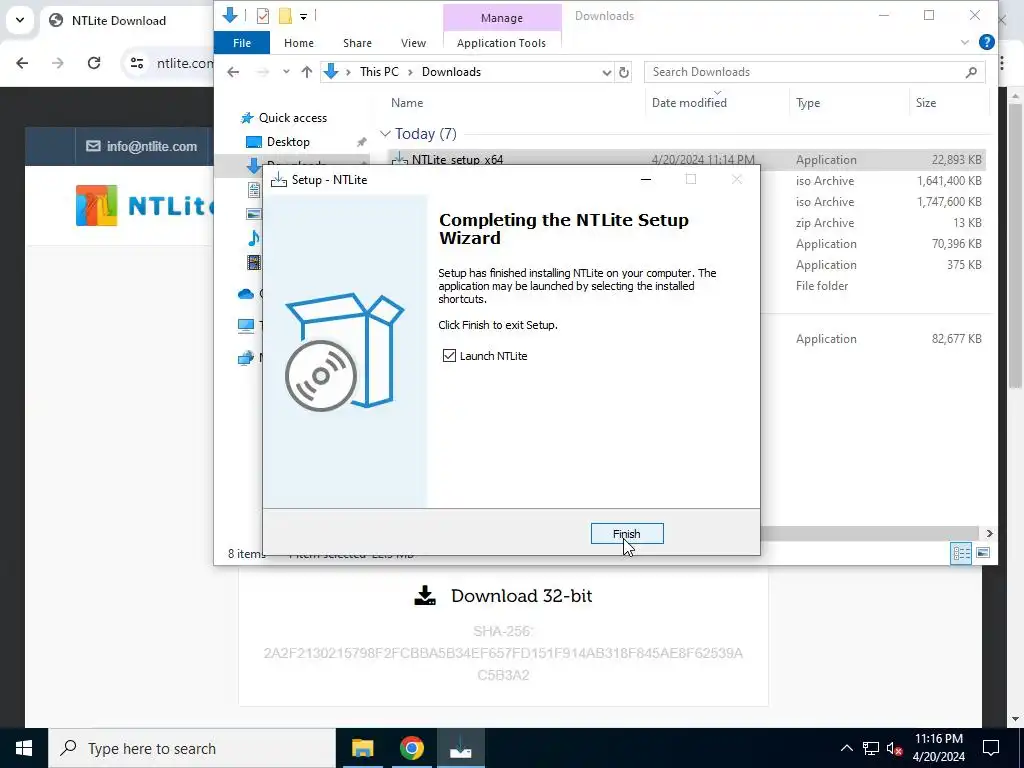Open the Customize Quick Access Toolbar dropdown
Screen dimensions: 1024x768
point(304,16)
